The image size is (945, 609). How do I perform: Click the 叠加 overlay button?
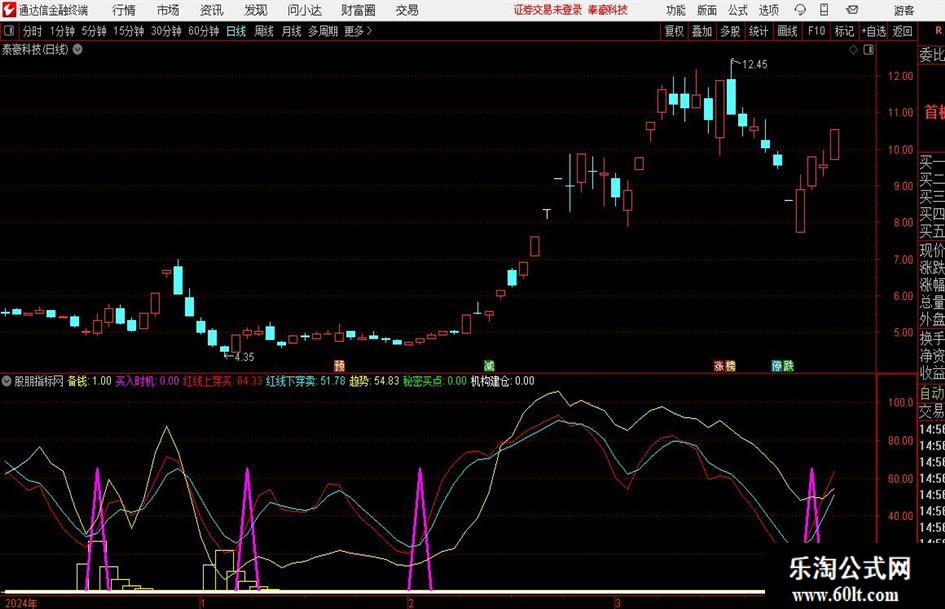coord(702,31)
